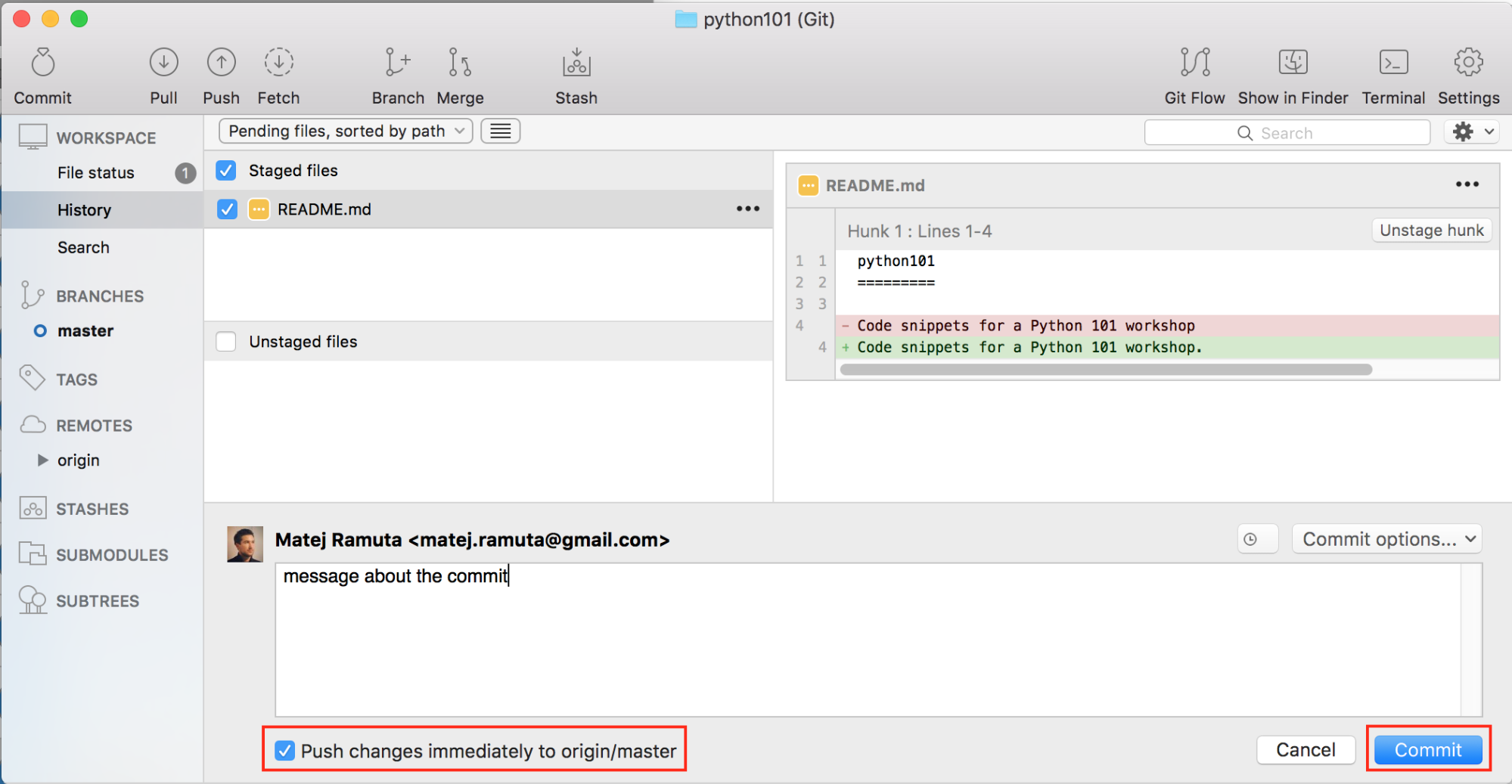Open the list view mode button
This screenshot has width=1512, height=784.
click(x=501, y=132)
